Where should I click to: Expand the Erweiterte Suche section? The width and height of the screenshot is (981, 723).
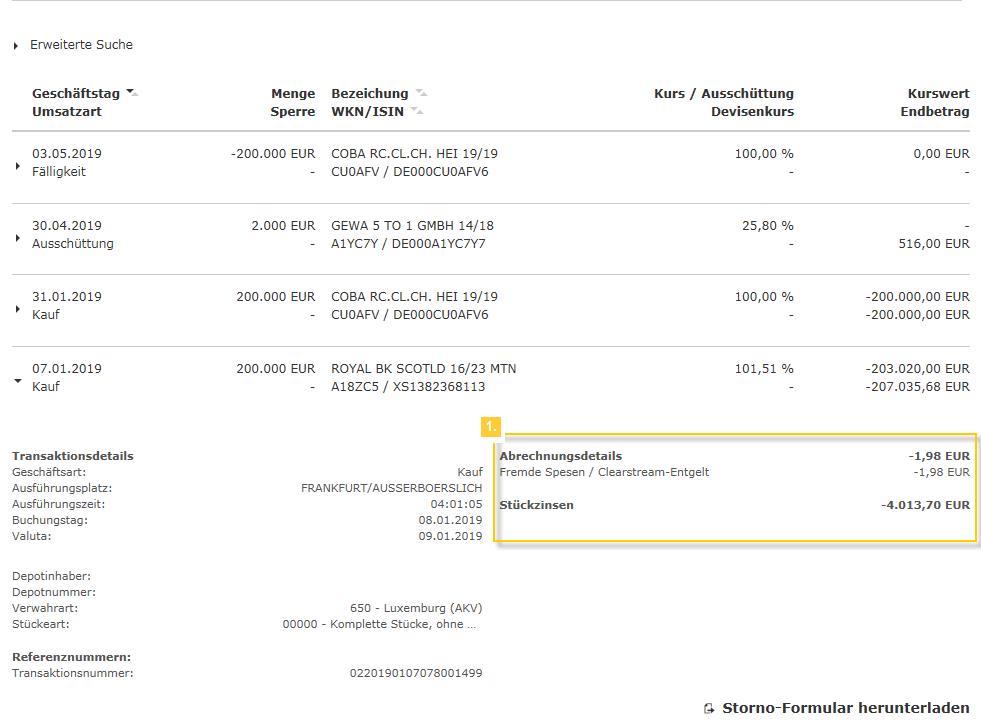pyautogui.click(x=16, y=46)
